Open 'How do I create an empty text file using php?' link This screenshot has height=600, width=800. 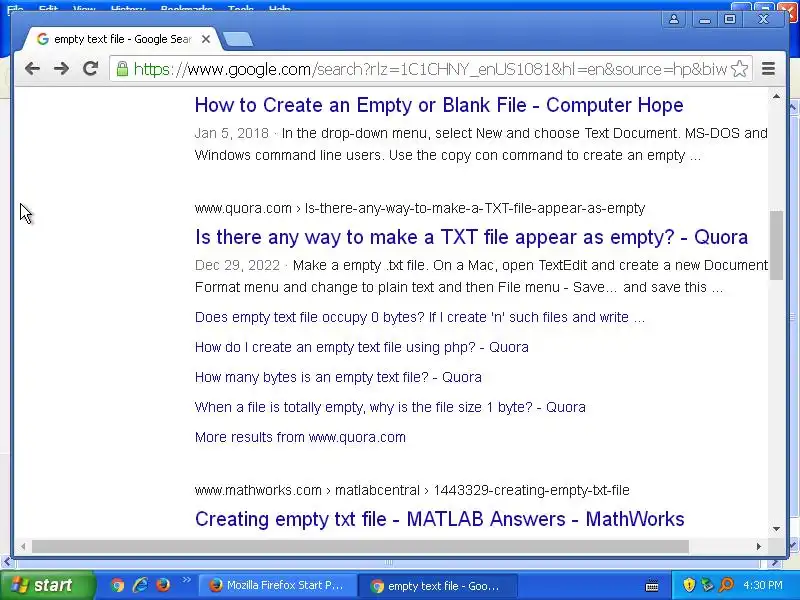[362, 347]
